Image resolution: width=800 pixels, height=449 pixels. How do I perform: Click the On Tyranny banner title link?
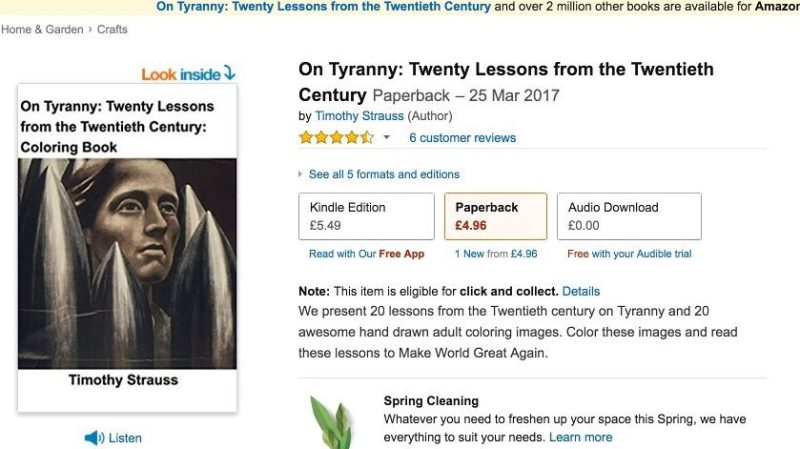coord(323,6)
